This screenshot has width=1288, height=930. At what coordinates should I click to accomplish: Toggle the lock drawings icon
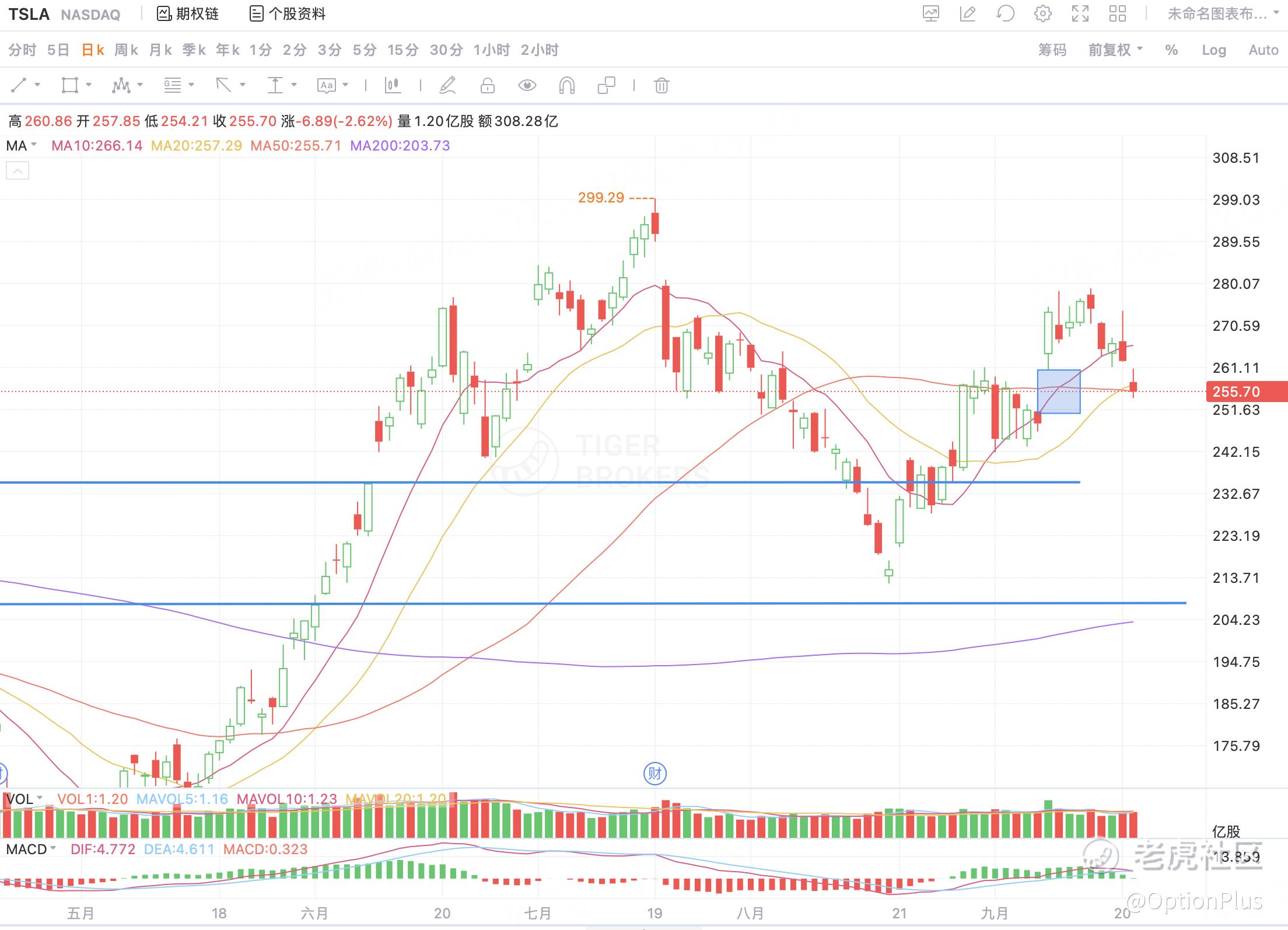coord(488,86)
